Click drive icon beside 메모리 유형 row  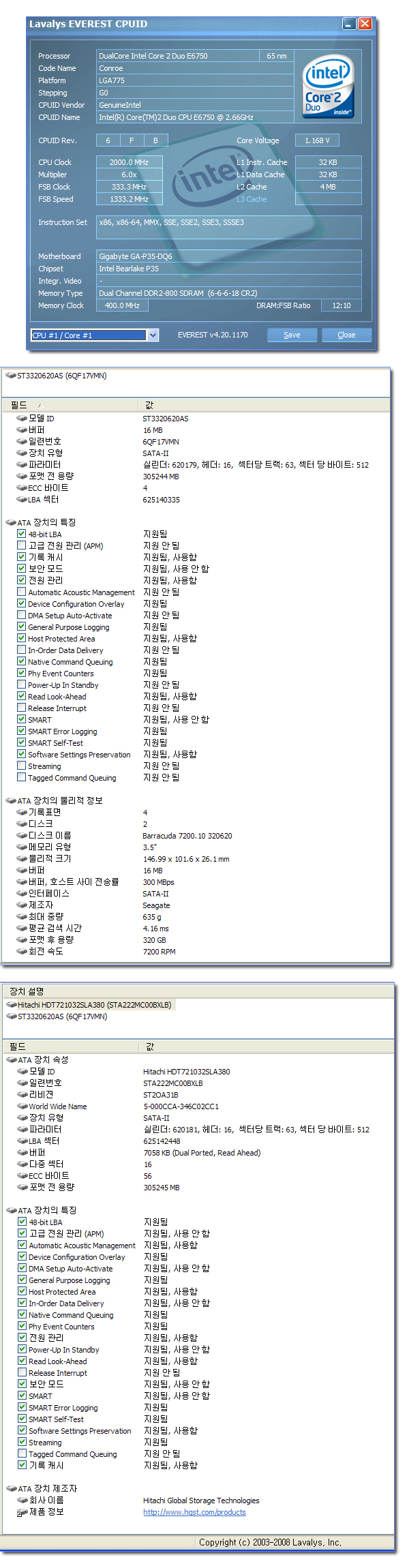(22, 847)
